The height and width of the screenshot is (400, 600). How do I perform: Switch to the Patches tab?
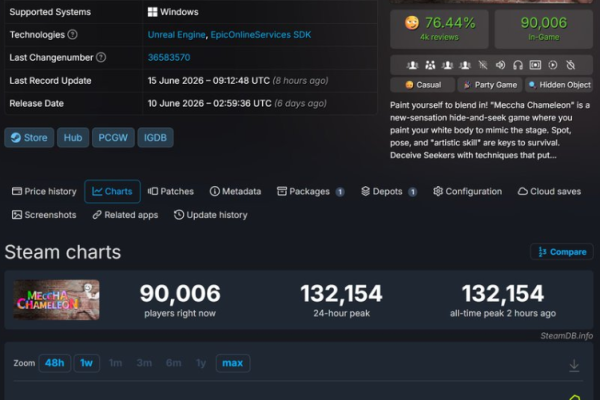tap(171, 191)
